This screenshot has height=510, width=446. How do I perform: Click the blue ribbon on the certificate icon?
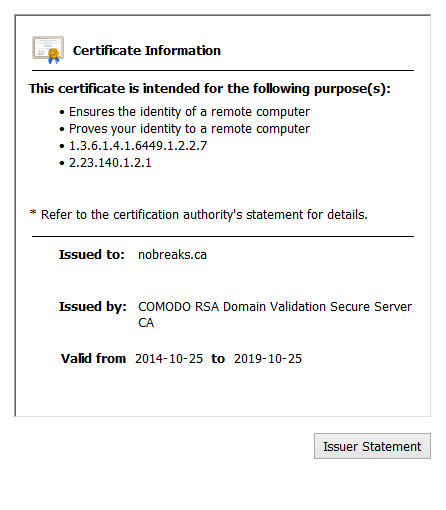(x=53, y=60)
